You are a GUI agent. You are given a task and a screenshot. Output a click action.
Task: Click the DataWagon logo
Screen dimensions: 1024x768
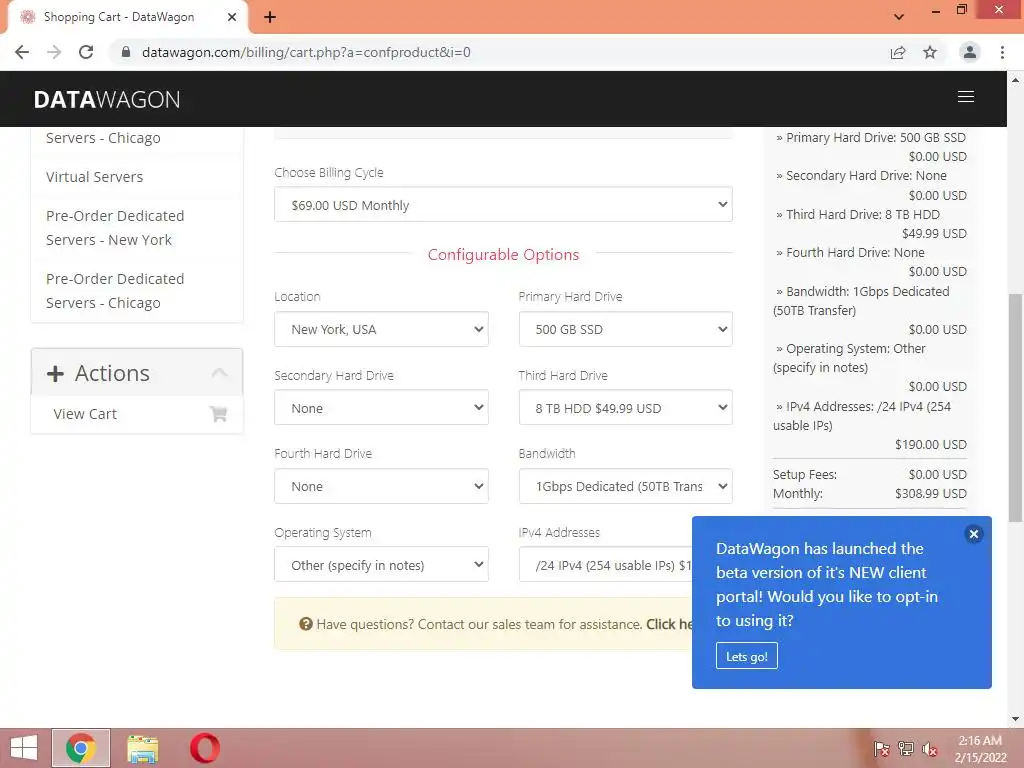[x=107, y=99]
